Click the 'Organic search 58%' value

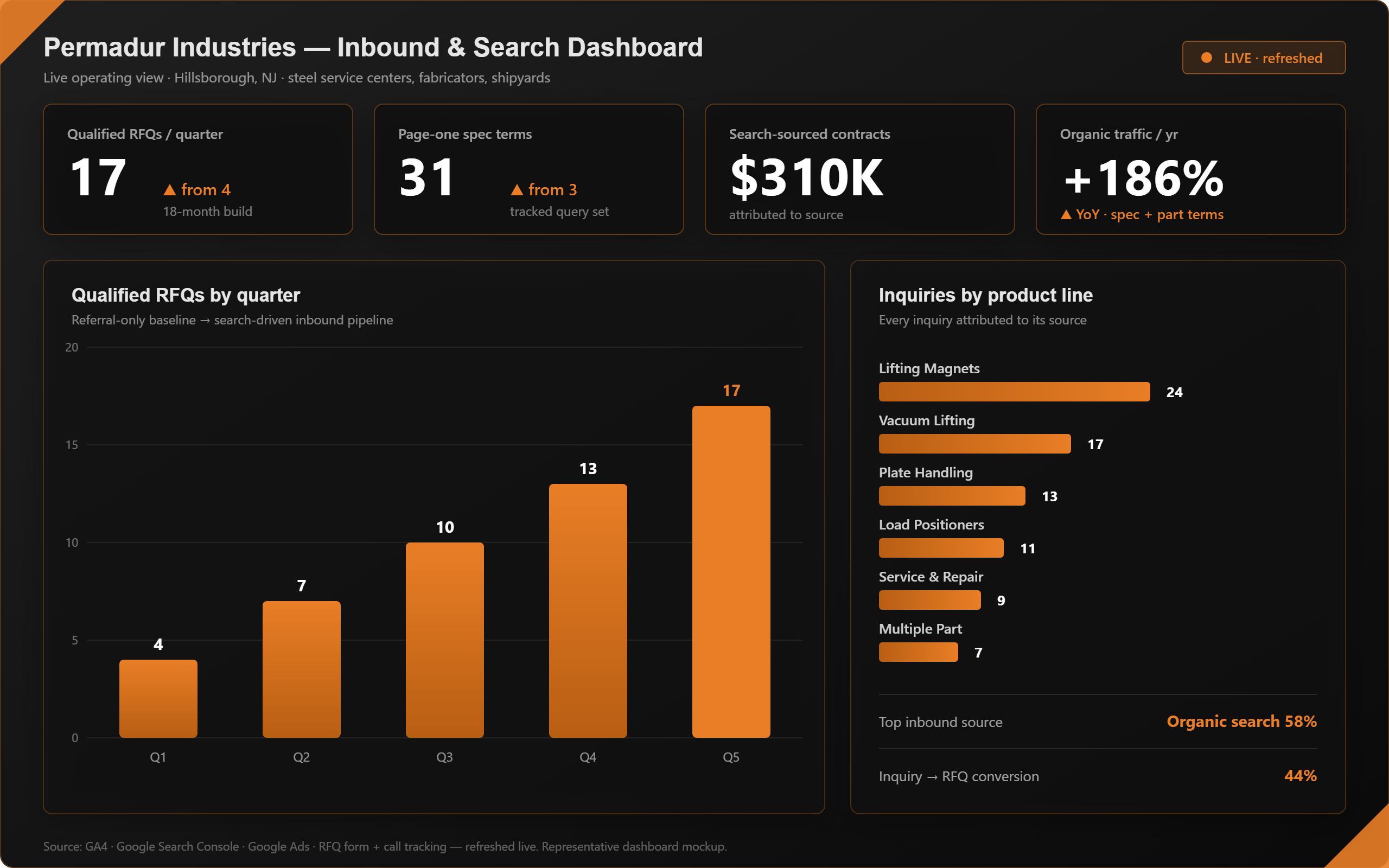pyautogui.click(x=1241, y=722)
